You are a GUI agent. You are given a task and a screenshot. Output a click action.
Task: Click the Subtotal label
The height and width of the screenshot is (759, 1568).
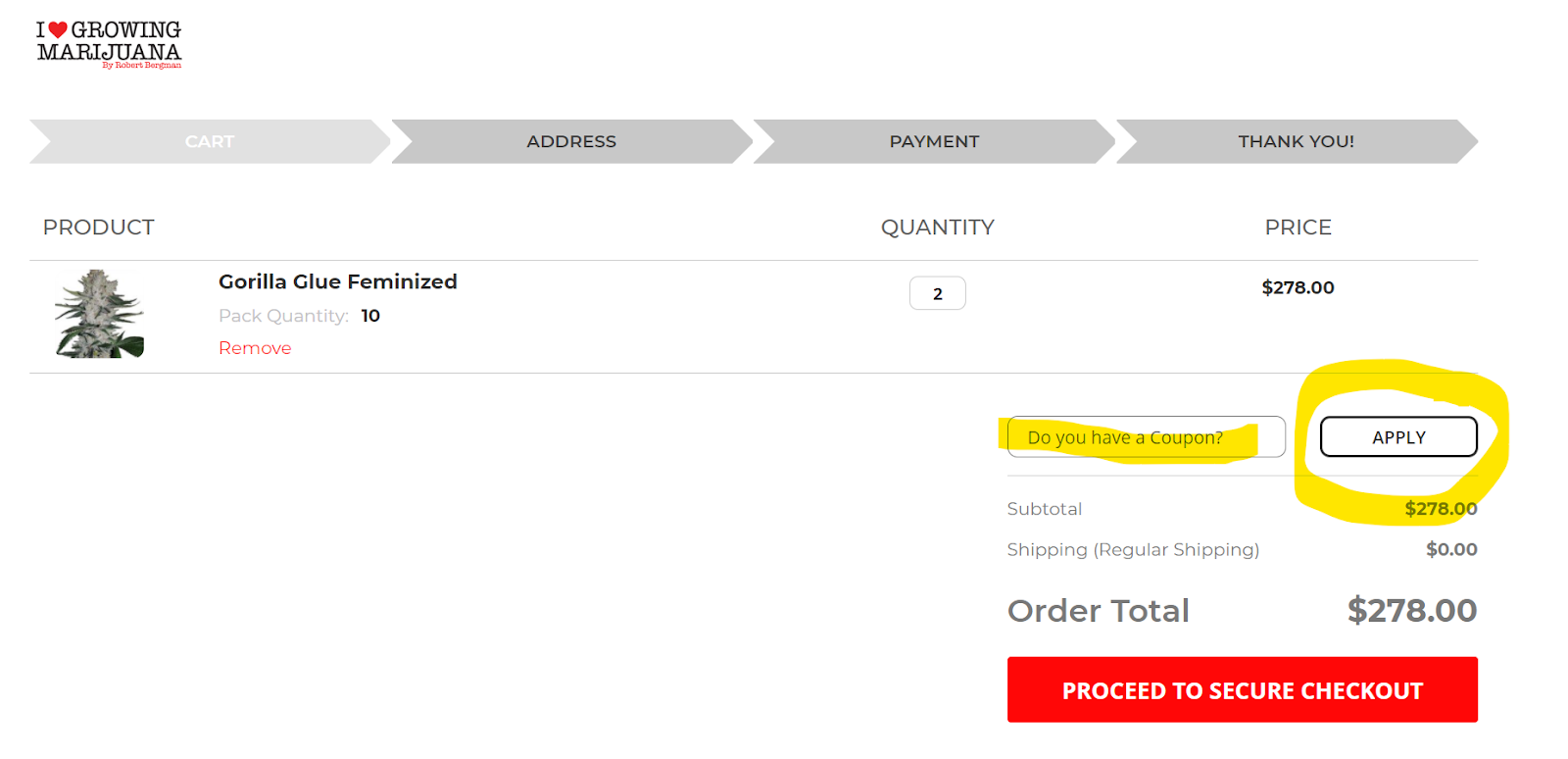1045,509
